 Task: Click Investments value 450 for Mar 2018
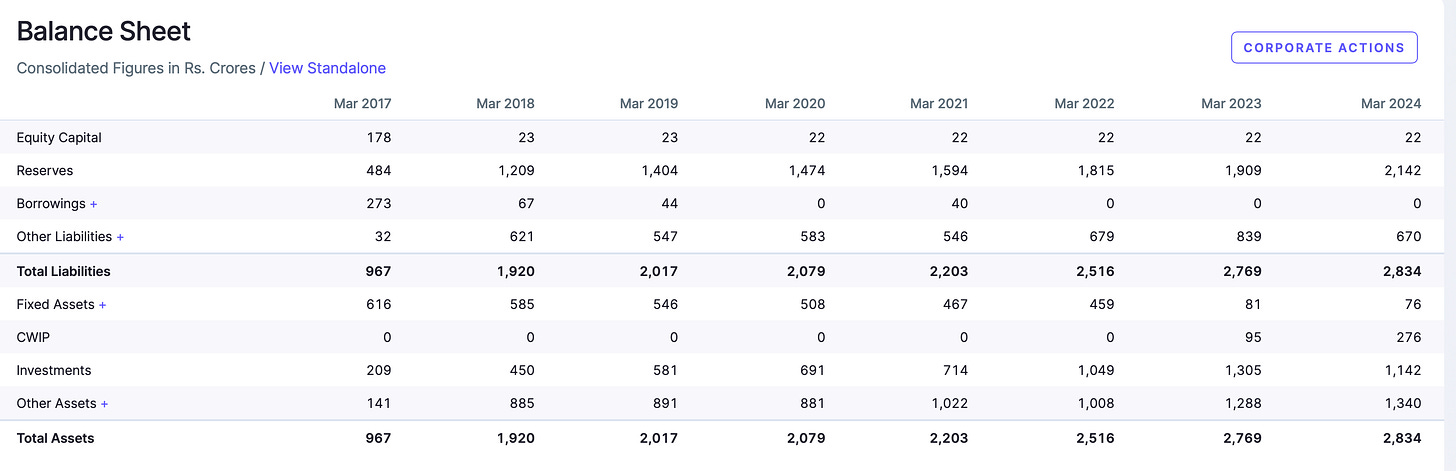click(x=521, y=371)
